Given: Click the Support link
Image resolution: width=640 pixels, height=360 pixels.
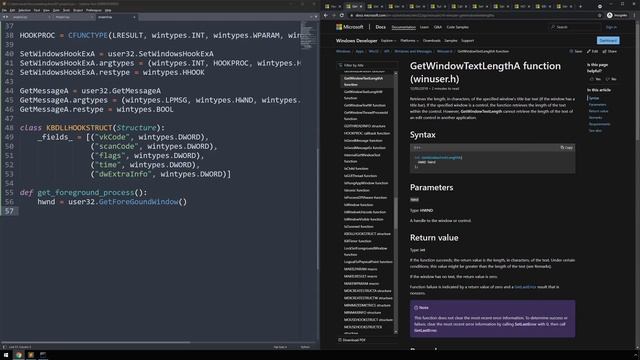Looking at the screenshot, I should coord(467,41).
